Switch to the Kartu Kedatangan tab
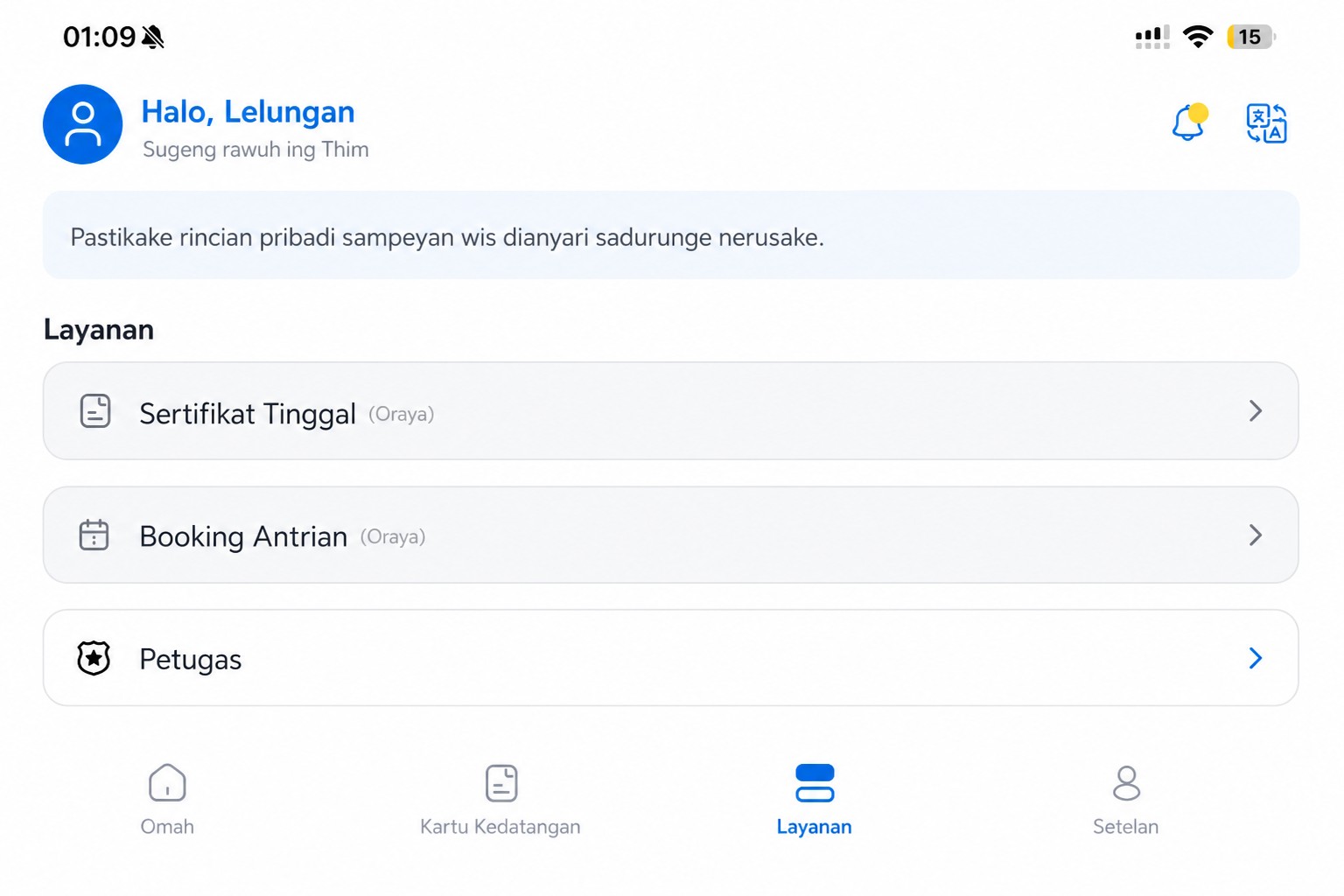This screenshot has width=1344, height=896. 500,800
